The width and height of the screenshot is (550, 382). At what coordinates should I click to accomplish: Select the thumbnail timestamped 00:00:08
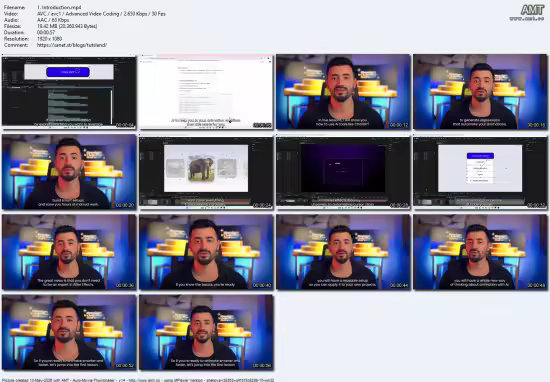[206, 92]
